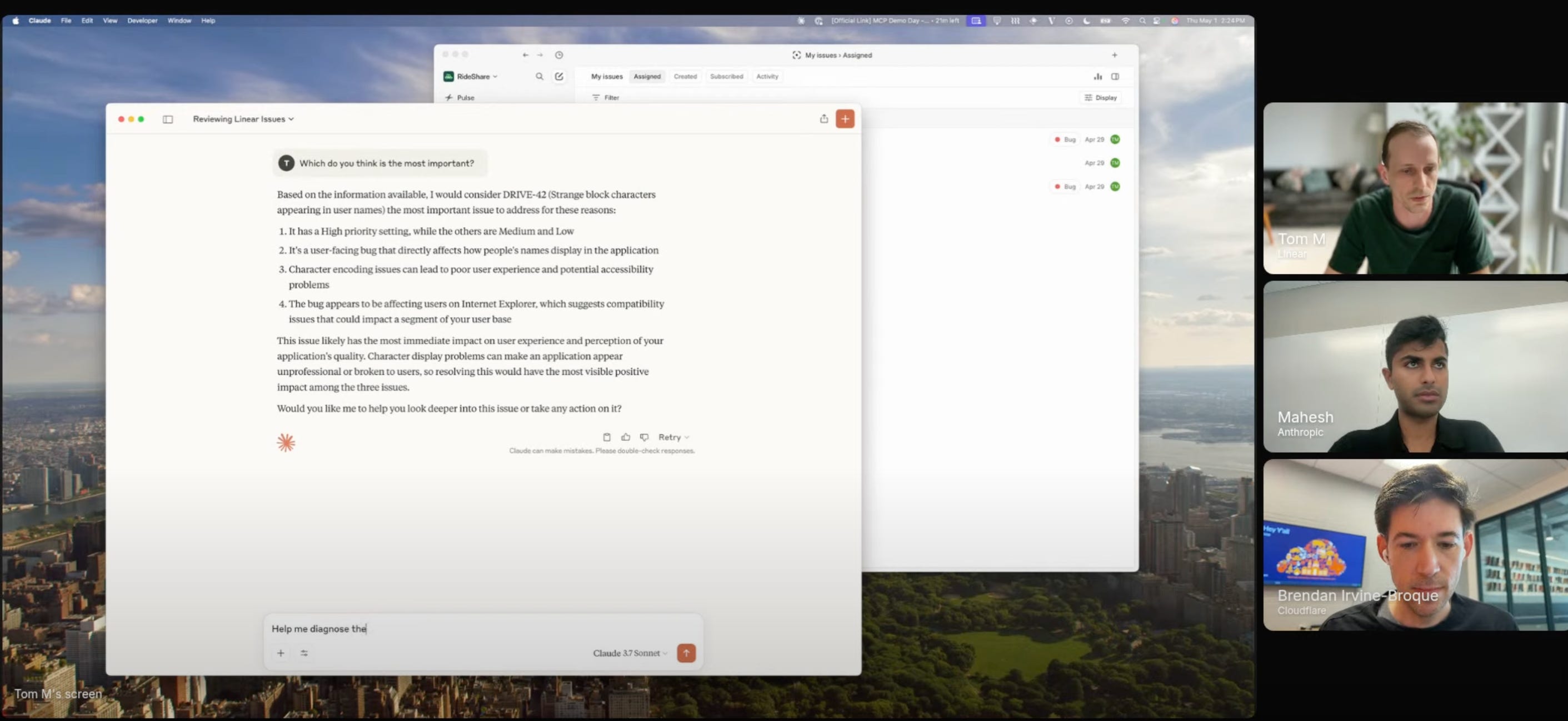The height and width of the screenshot is (721, 1568).
Task: Open Control Center in the menu bar
Action: click(1156, 21)
